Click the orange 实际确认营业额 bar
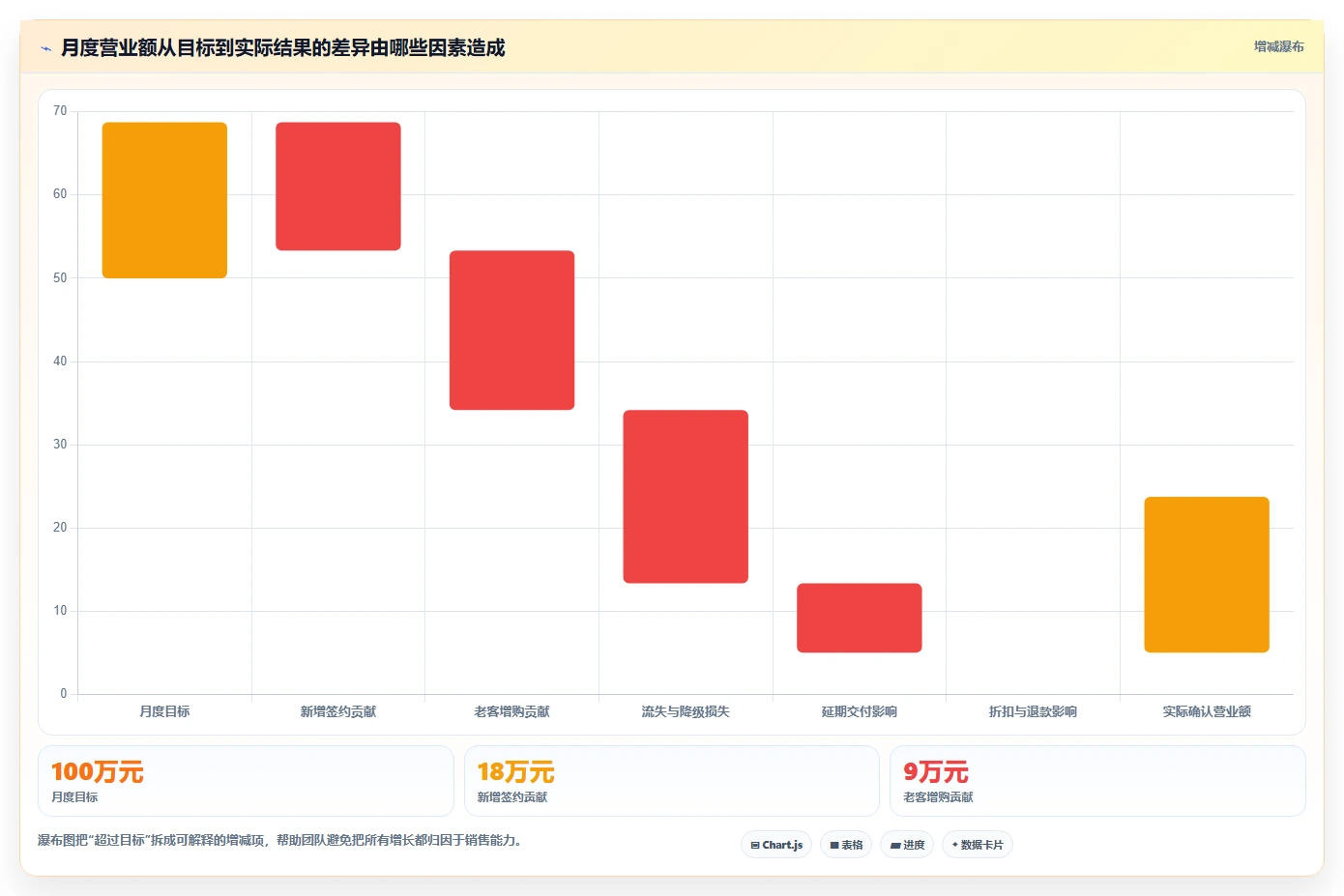Image resolution: width=1344 pixels, height=896 pixels. (1207, 575)
